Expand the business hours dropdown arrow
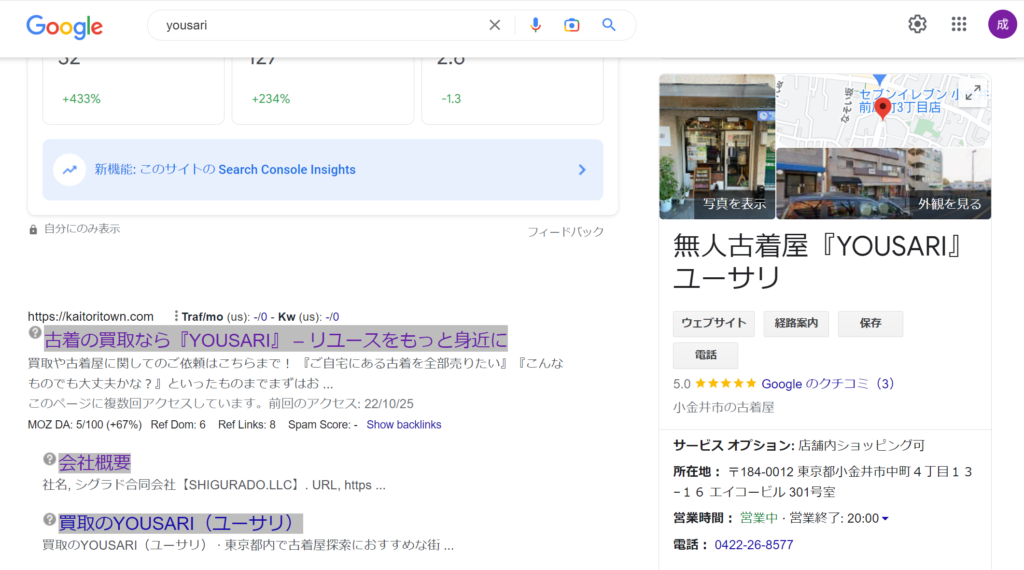Image resolution: width=1024 pixels, height=570 pixels. (x=885, y=519)
